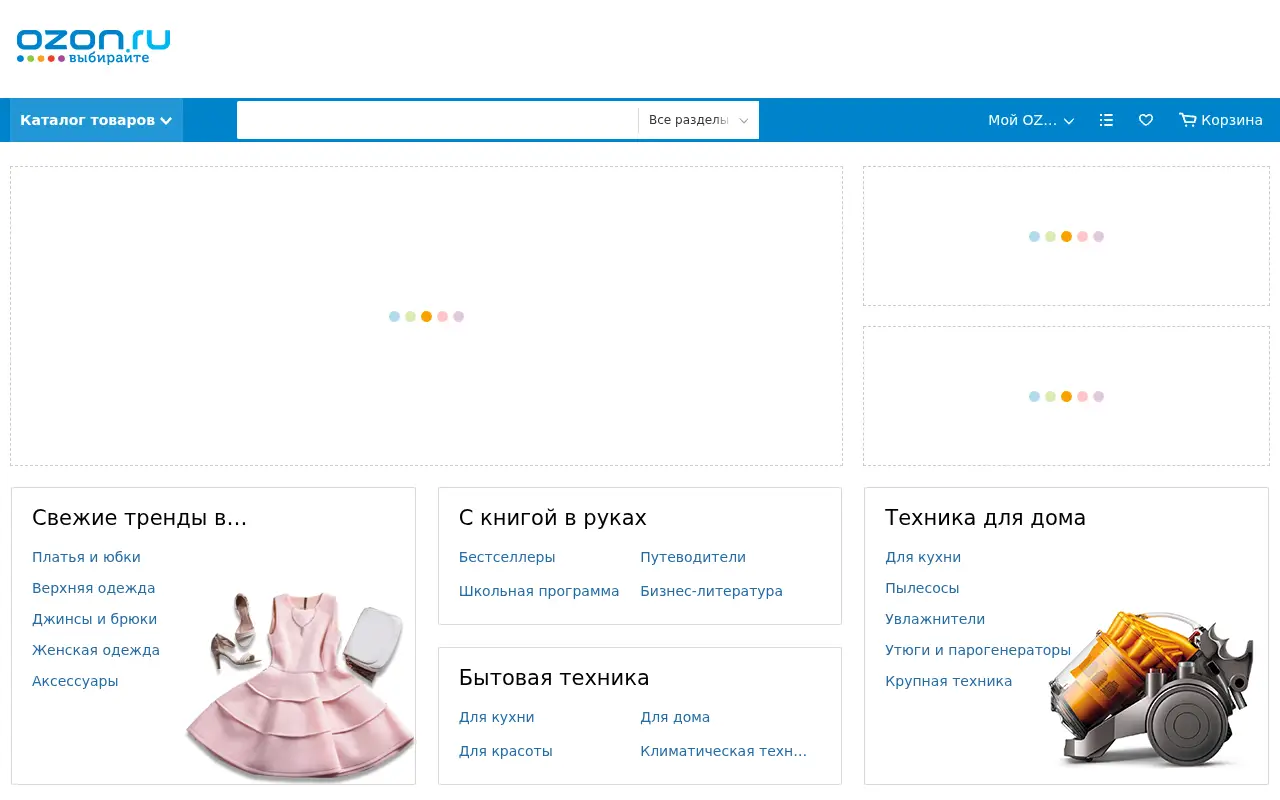Open the Бестселлеры link
This screenshot has width=1280, height=800.
(507, 557)
